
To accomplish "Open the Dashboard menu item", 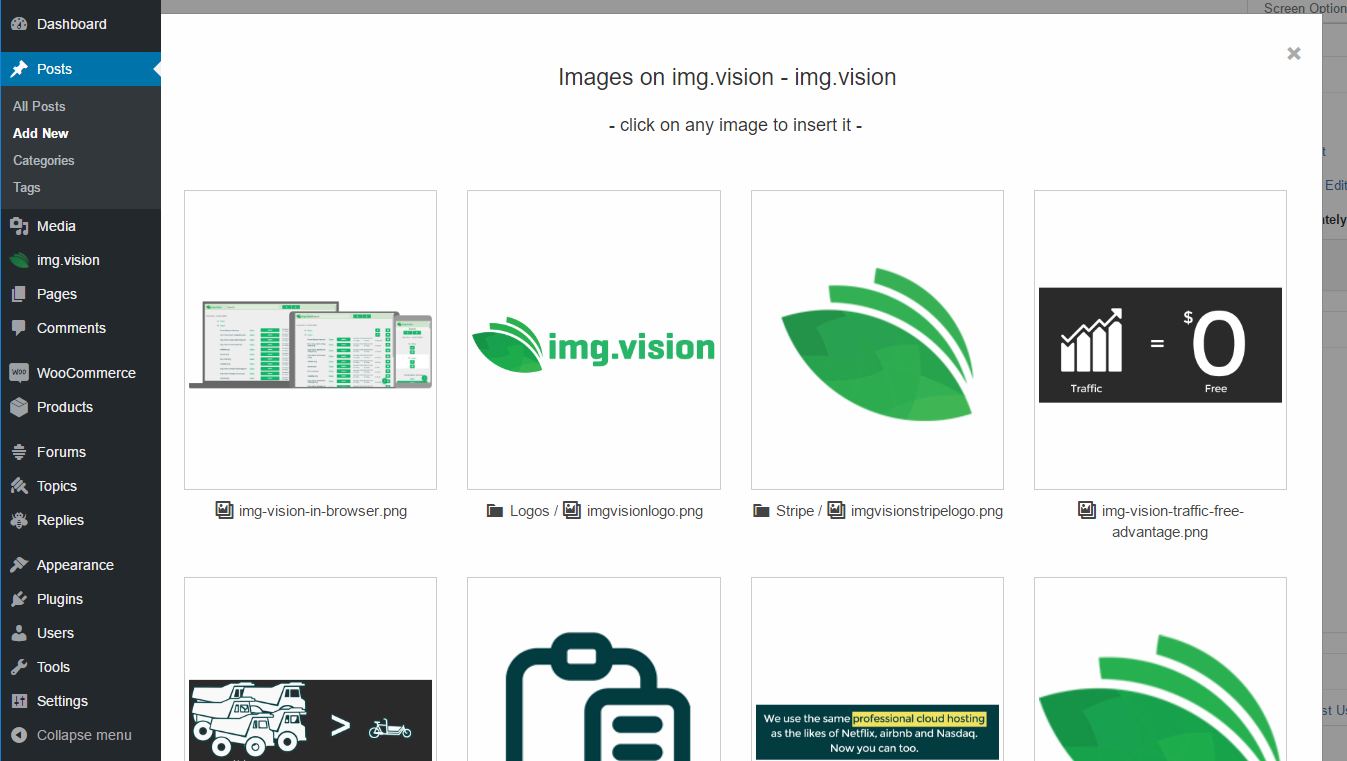I will tap(80, 24).
